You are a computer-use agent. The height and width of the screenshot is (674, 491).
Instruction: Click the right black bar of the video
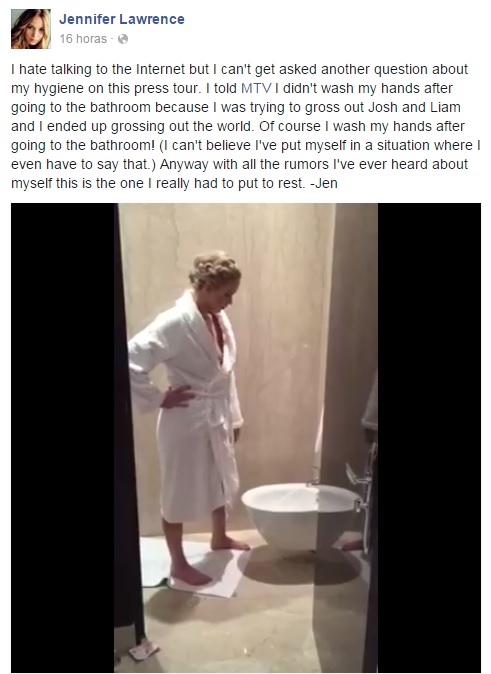(429, 438)
